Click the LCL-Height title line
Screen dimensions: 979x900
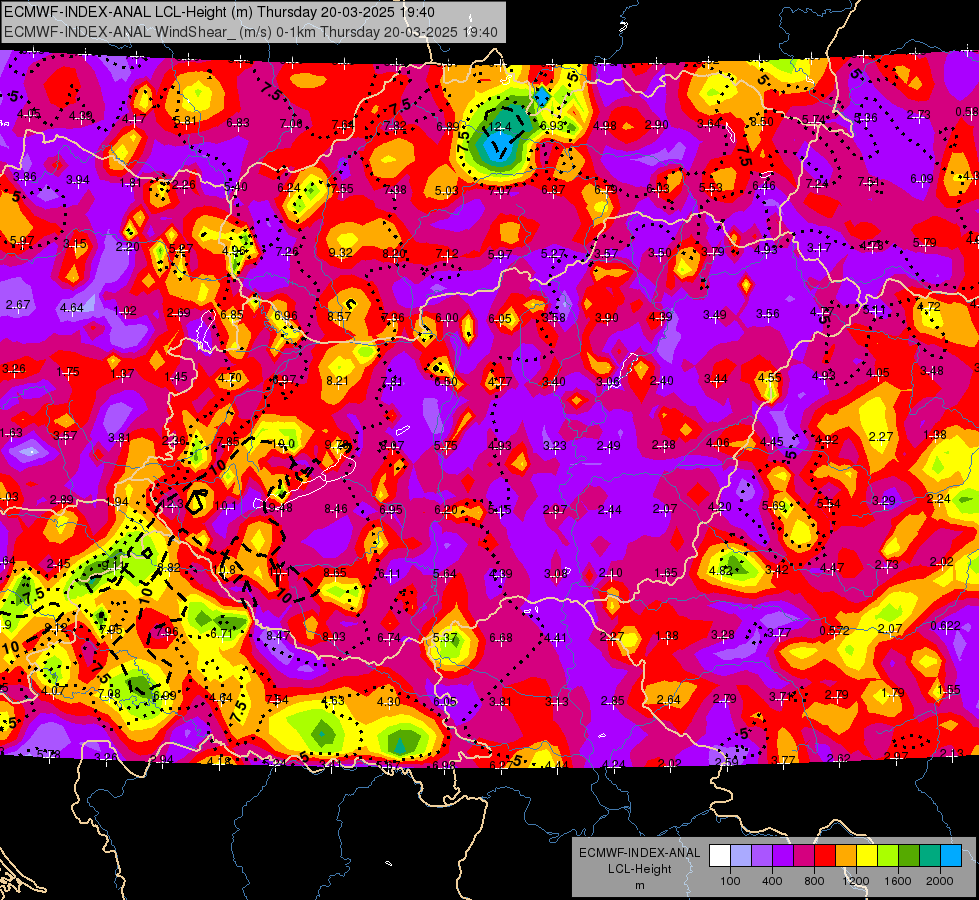tap(219, 12)
